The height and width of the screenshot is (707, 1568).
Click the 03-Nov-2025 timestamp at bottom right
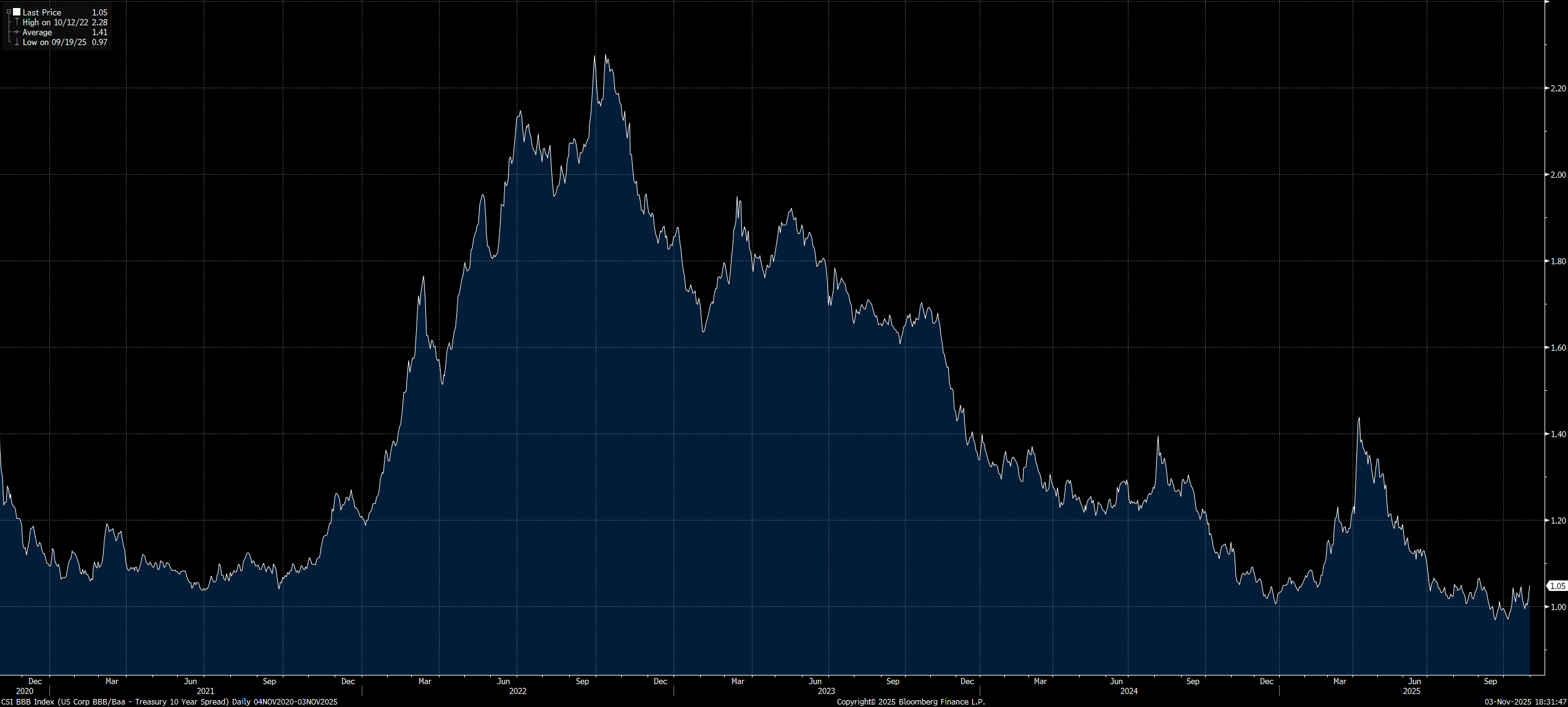point(1525,702)
